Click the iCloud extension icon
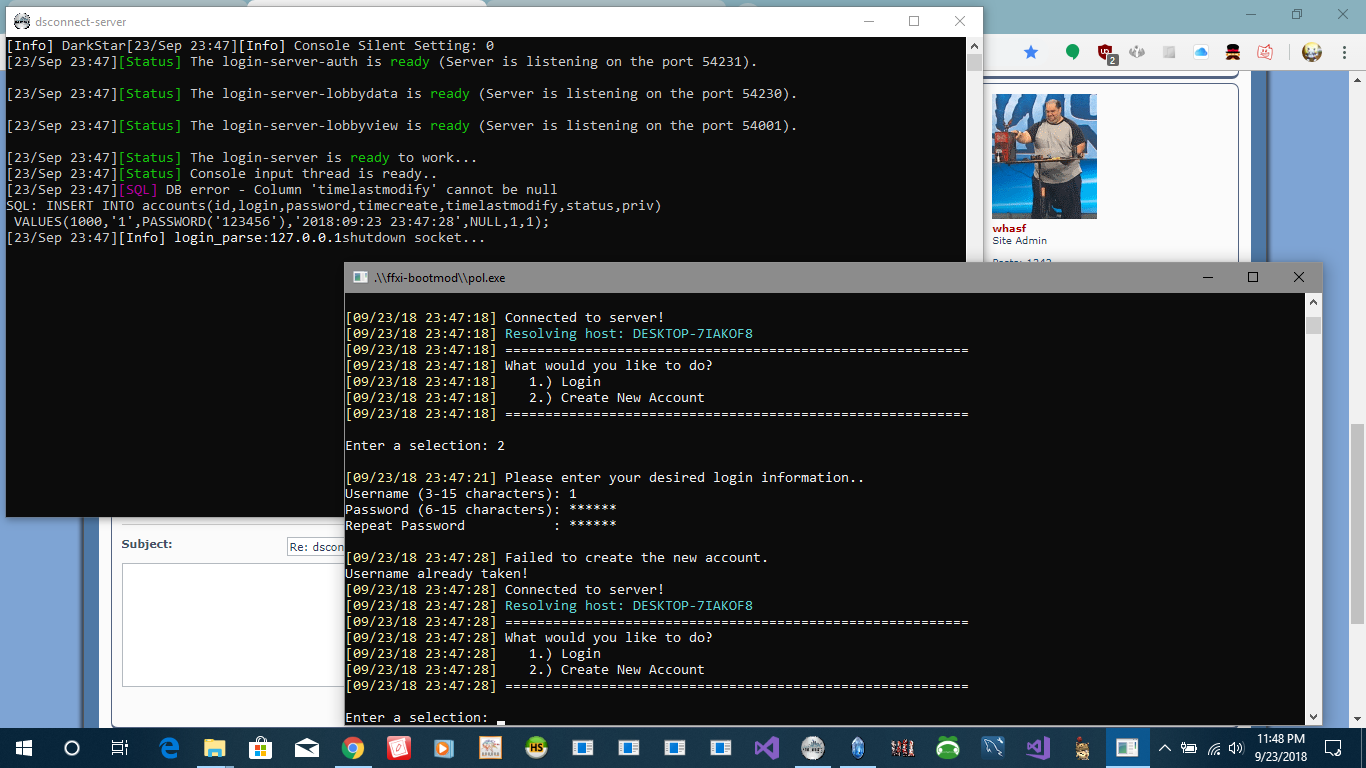 coord(1201,52)
